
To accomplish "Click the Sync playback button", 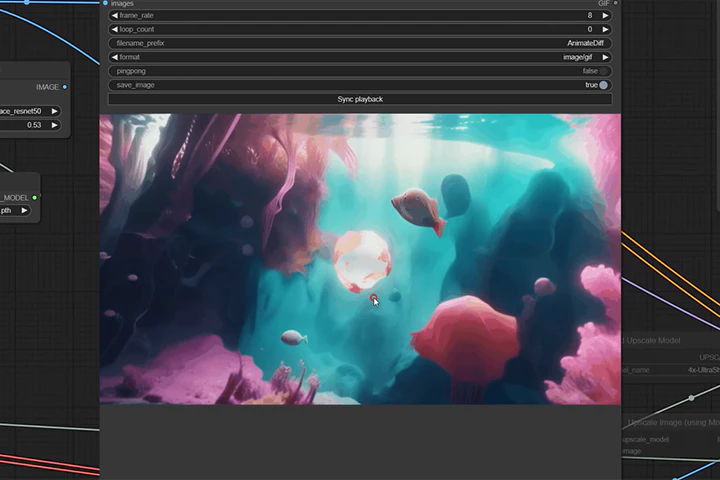I will 360,99.
